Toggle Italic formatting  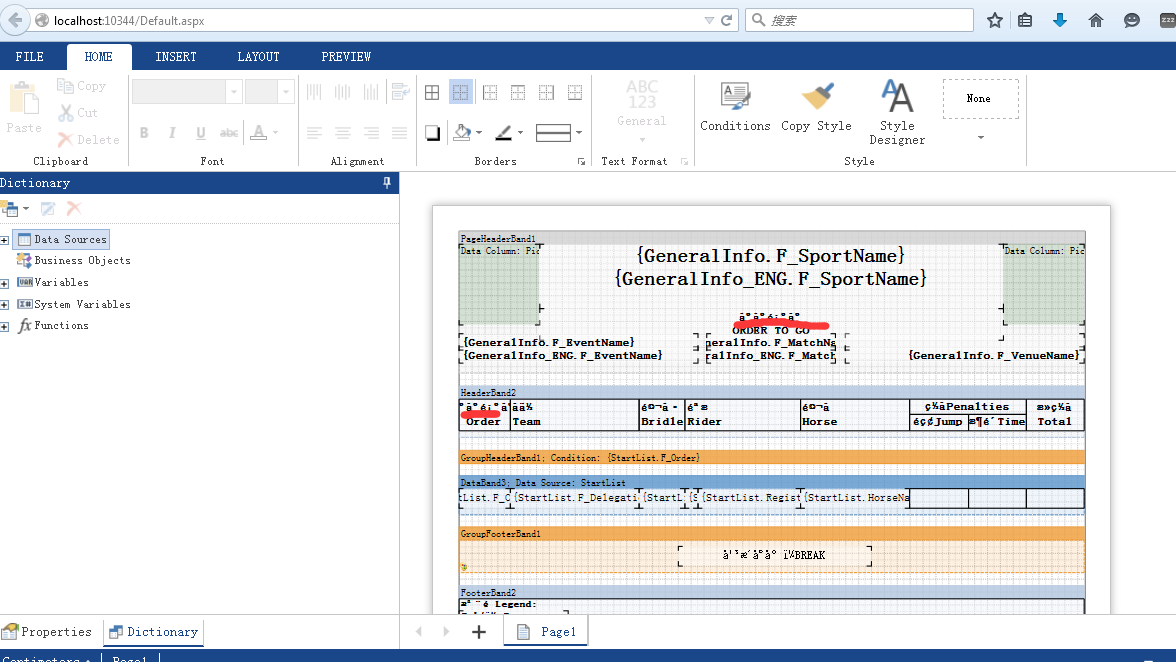pos(172,133)
